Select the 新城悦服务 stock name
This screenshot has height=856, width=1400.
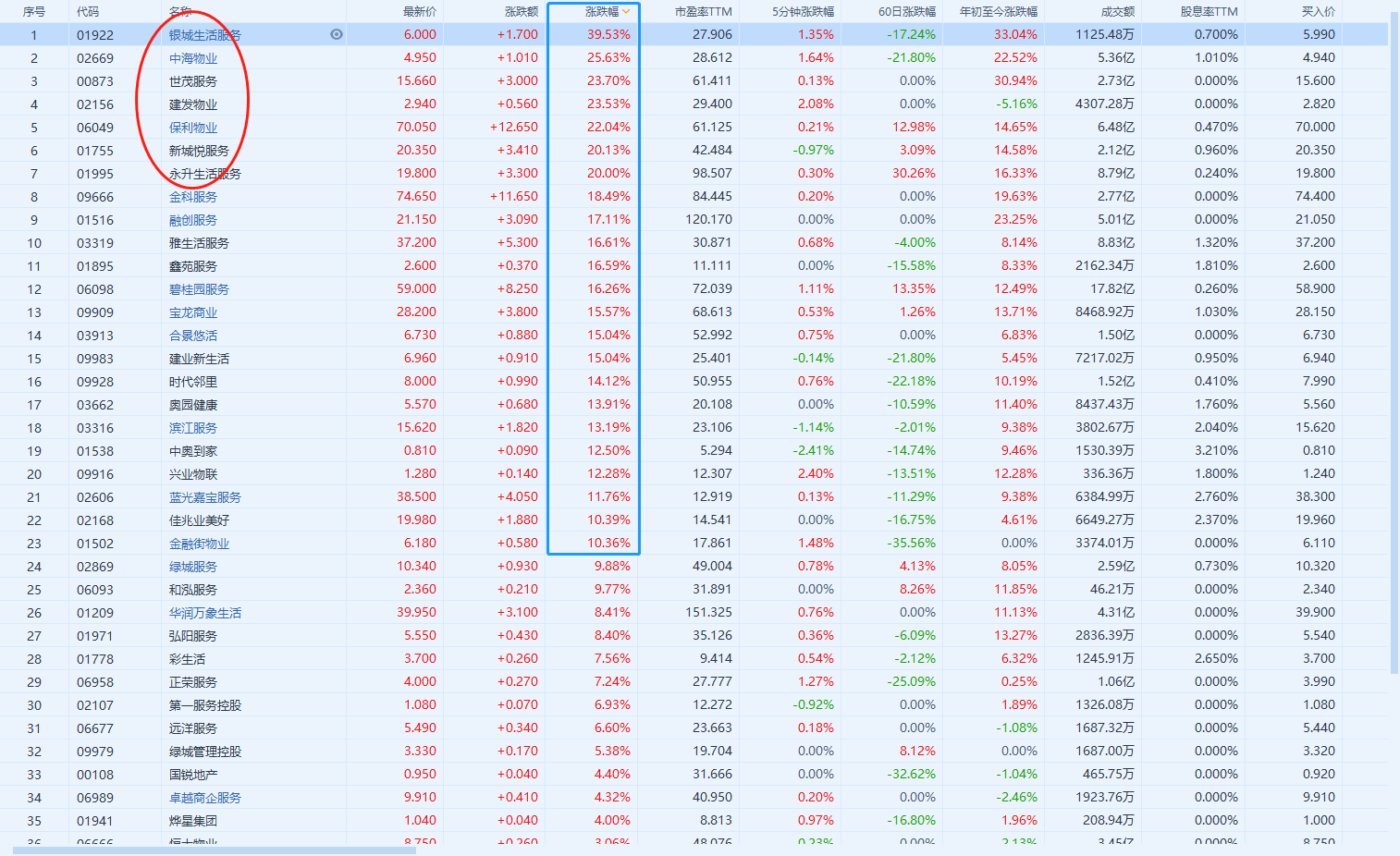coord(200,151)
